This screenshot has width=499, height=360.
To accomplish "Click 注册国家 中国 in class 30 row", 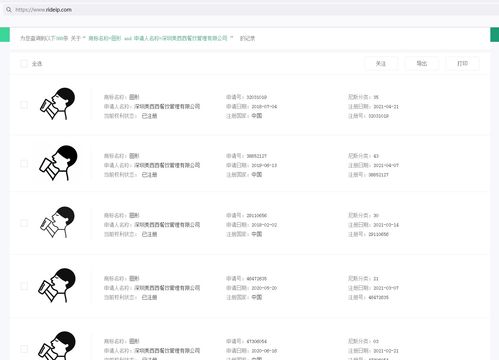I will coord(257,234).
